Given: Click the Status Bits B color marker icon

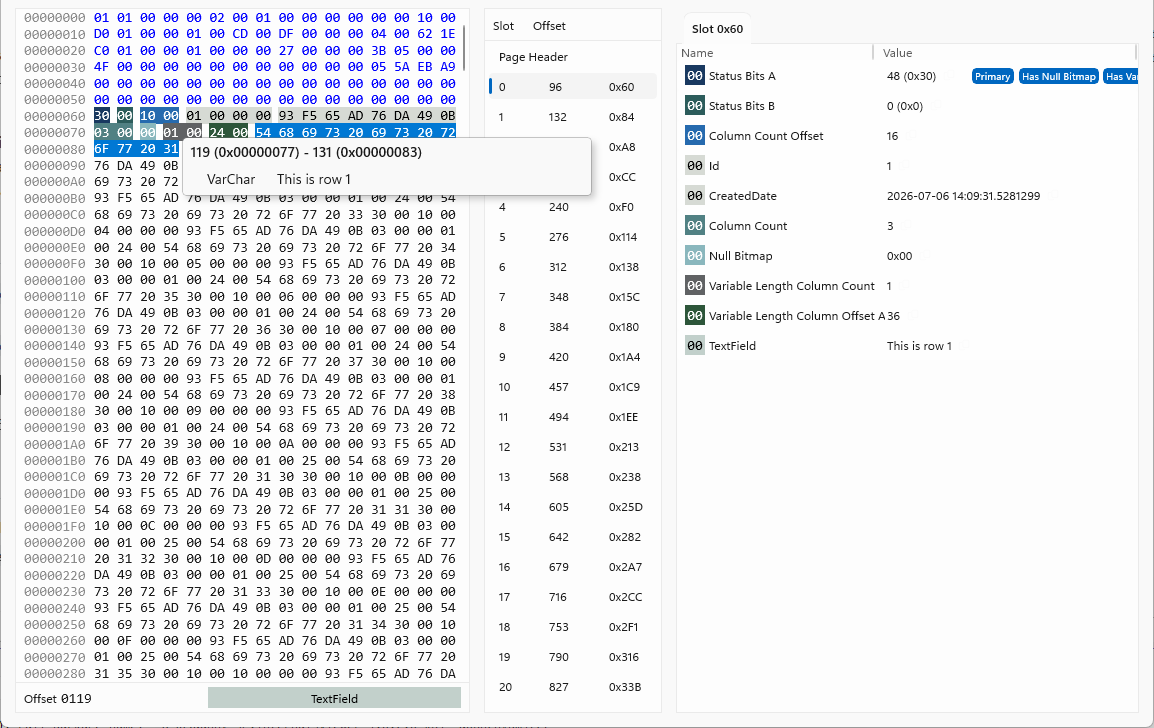Looking at the screenshot, I should pos(695,106).
